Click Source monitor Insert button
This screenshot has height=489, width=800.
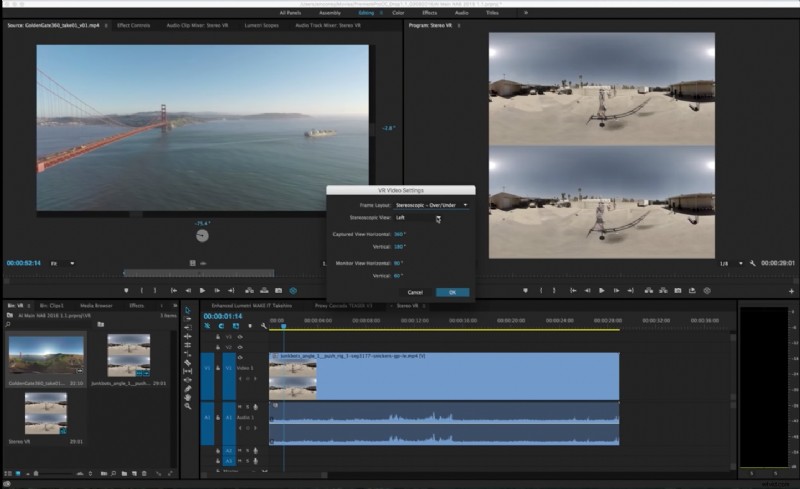click(249, 290)
